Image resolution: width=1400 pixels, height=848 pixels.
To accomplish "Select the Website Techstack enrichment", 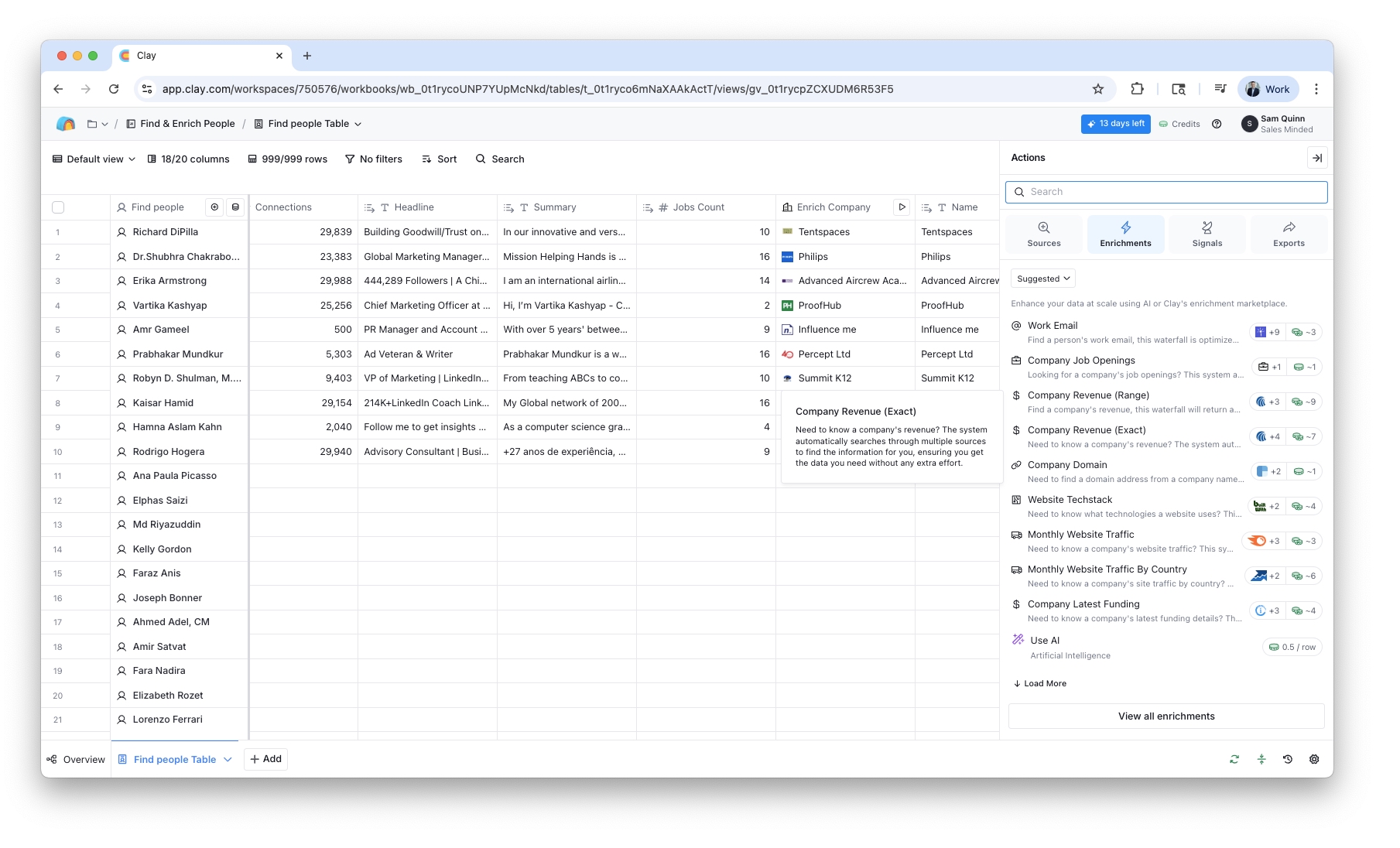I will [x=1166, y=507].
